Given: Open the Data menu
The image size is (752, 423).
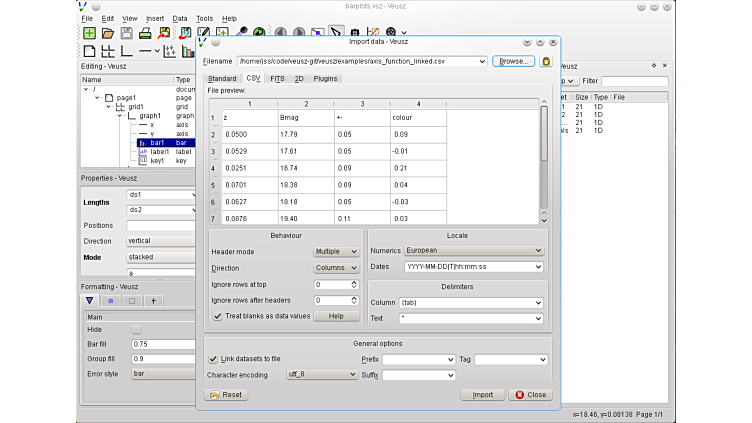Looking at the screenshot, I should pyautogui.click(x=180, y=18).
